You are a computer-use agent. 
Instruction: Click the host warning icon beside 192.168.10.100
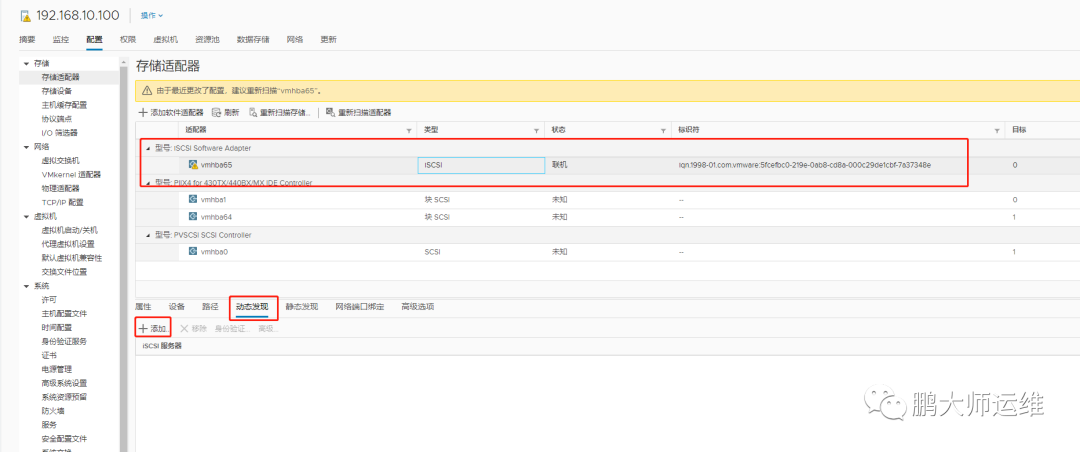tap(25, 15)
